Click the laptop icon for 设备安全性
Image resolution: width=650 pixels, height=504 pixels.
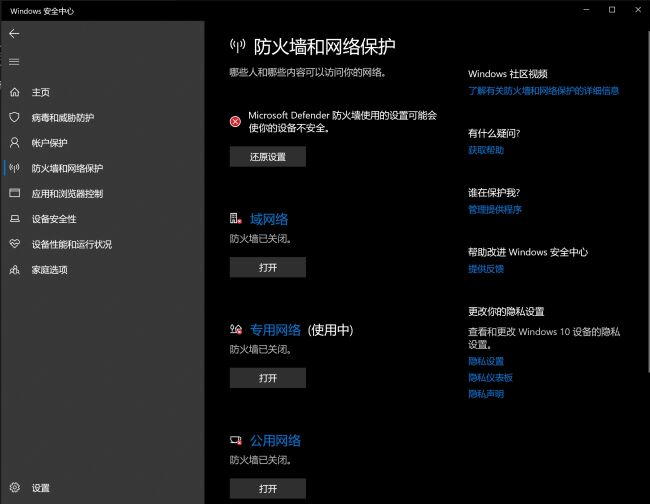coord(15,218)
